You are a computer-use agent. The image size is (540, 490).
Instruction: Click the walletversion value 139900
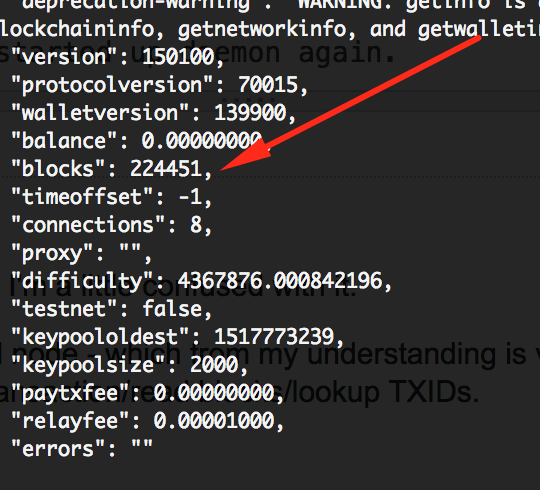[250, 113]
